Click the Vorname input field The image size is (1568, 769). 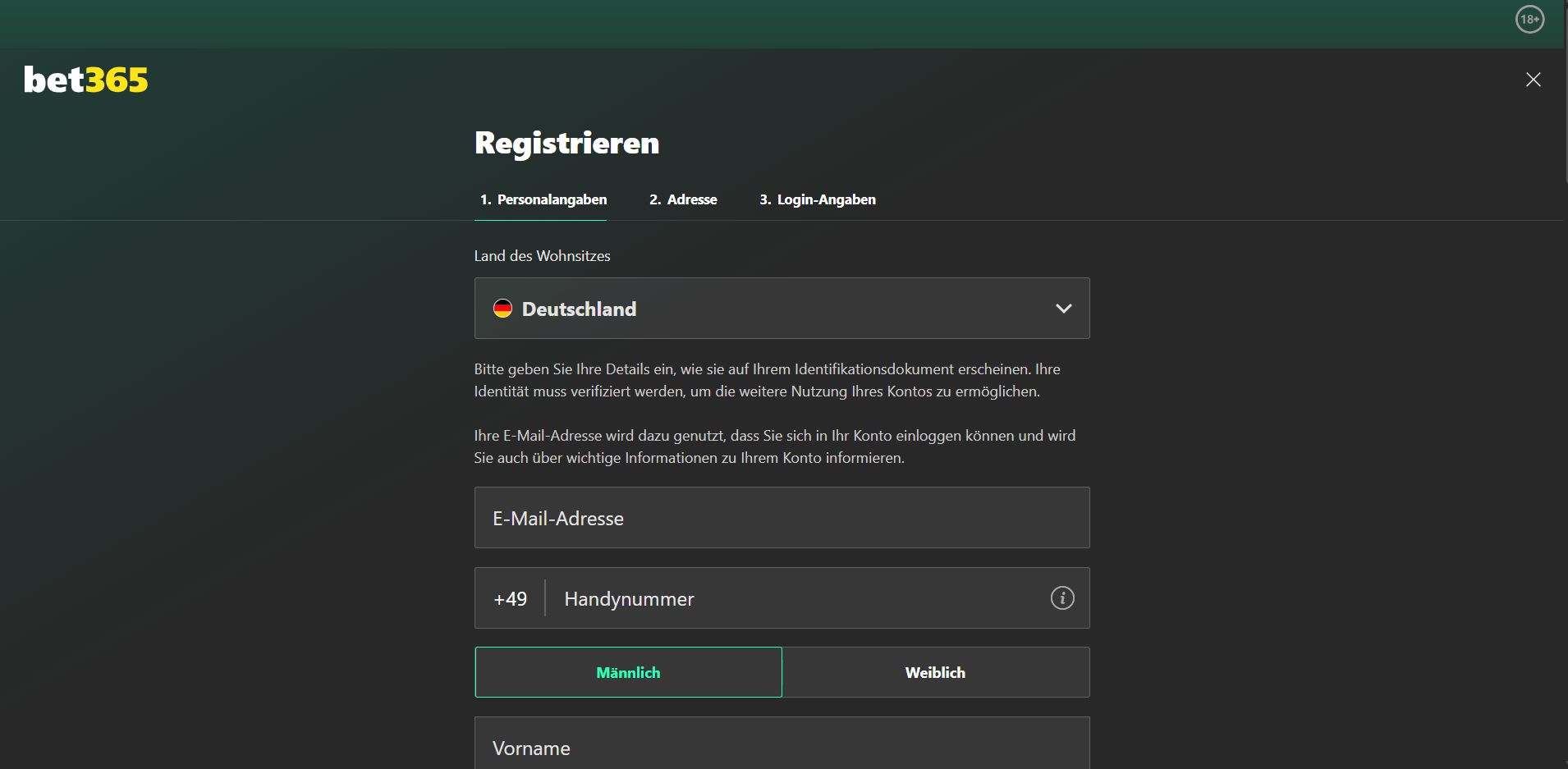[781, 747]
